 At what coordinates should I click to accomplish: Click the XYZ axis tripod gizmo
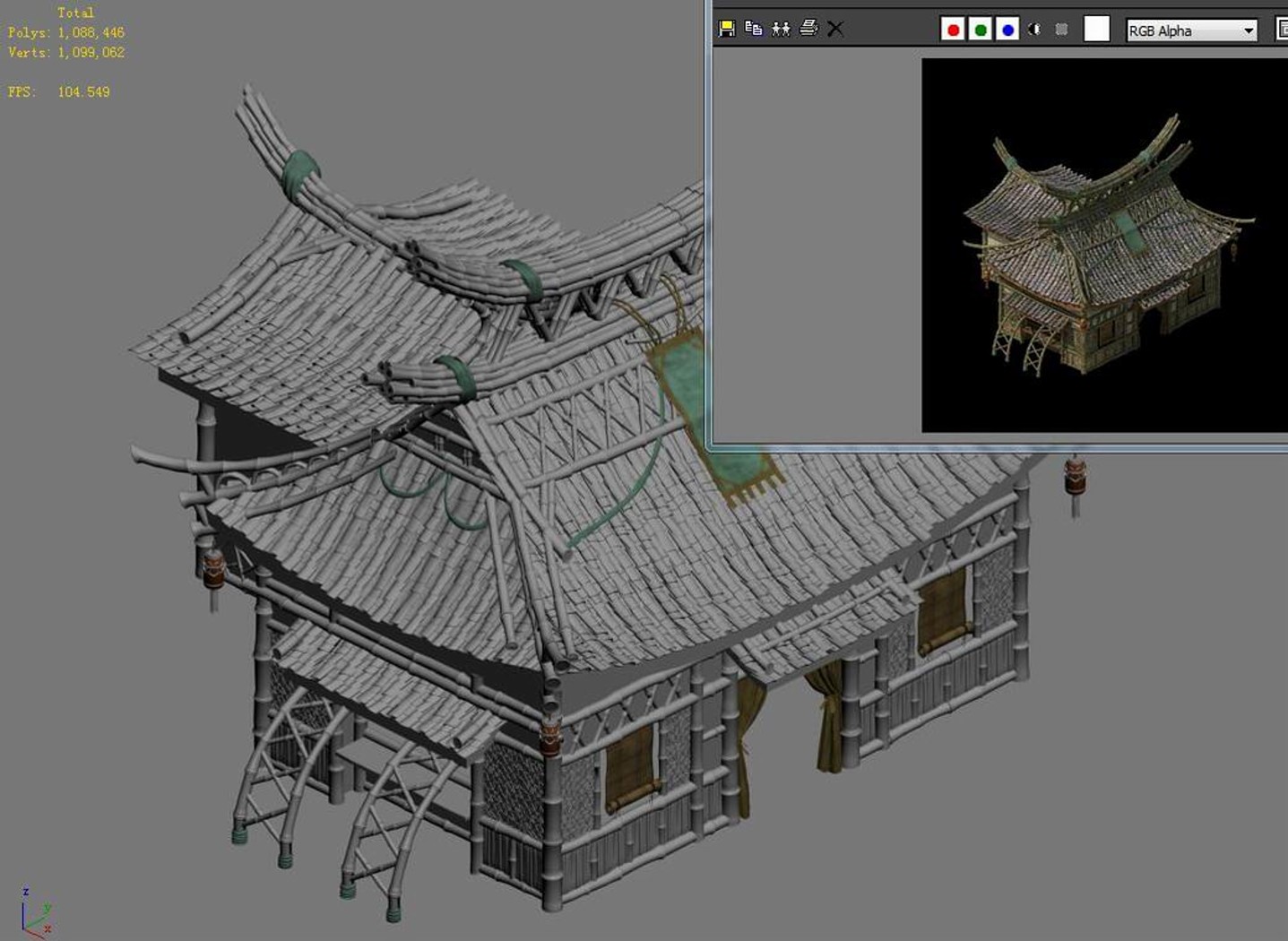click(36, 911)
